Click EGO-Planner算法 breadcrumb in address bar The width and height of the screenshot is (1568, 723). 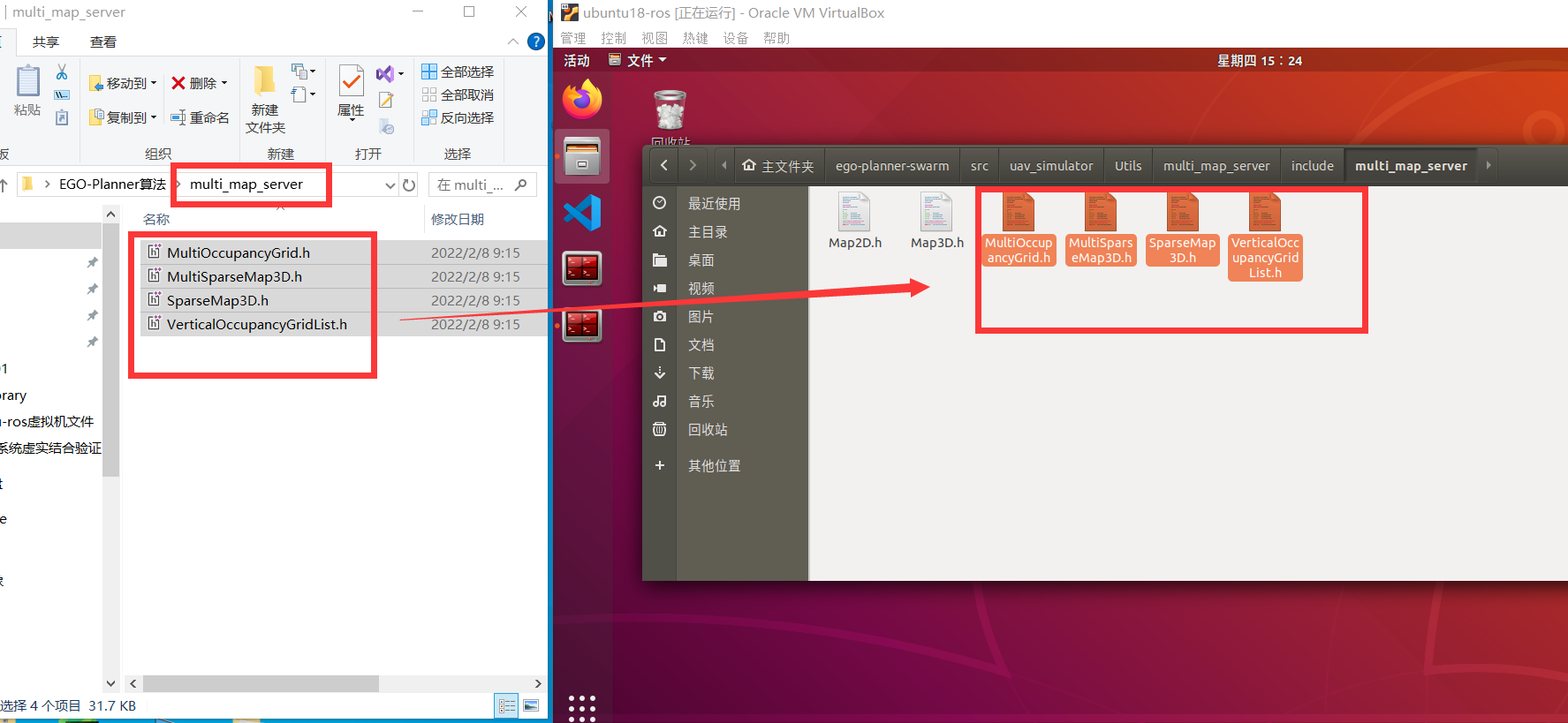click(x=112, y=184)
